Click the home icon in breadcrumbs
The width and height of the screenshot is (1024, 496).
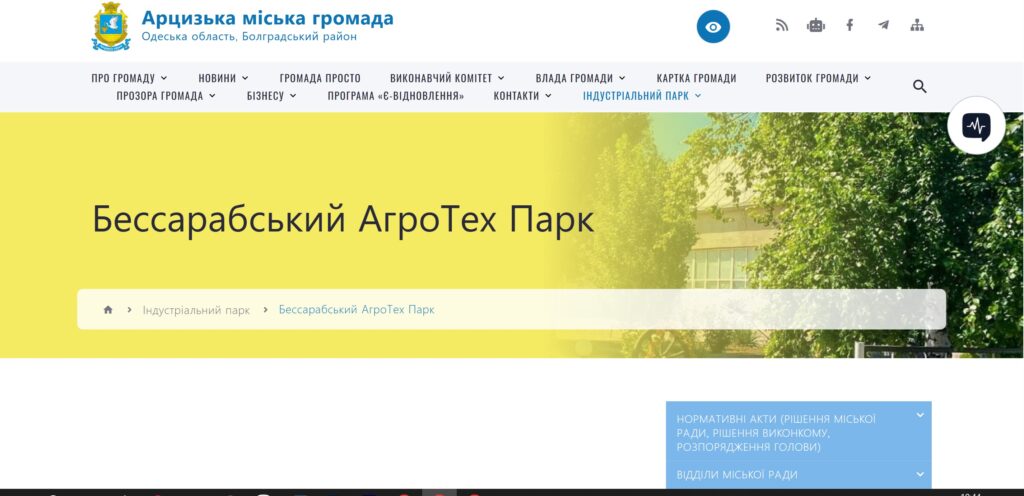pos(108,310)
